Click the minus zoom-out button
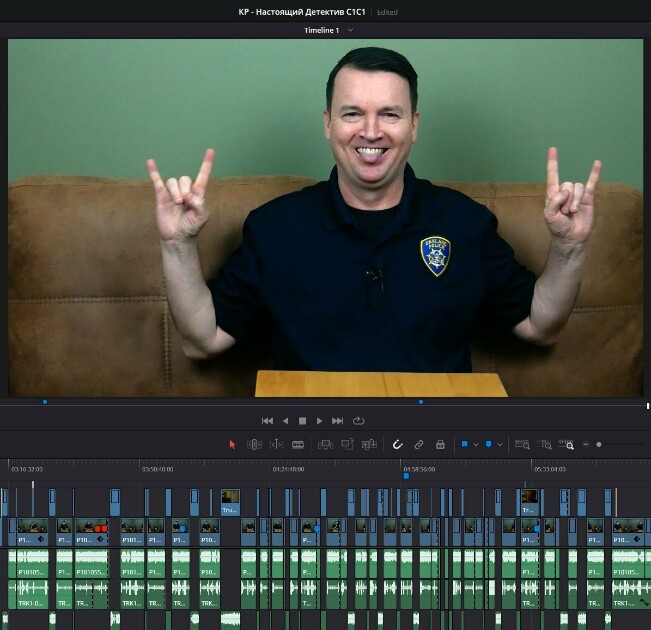The height and width of the screenshot is (630, 651). click(586, 444)
